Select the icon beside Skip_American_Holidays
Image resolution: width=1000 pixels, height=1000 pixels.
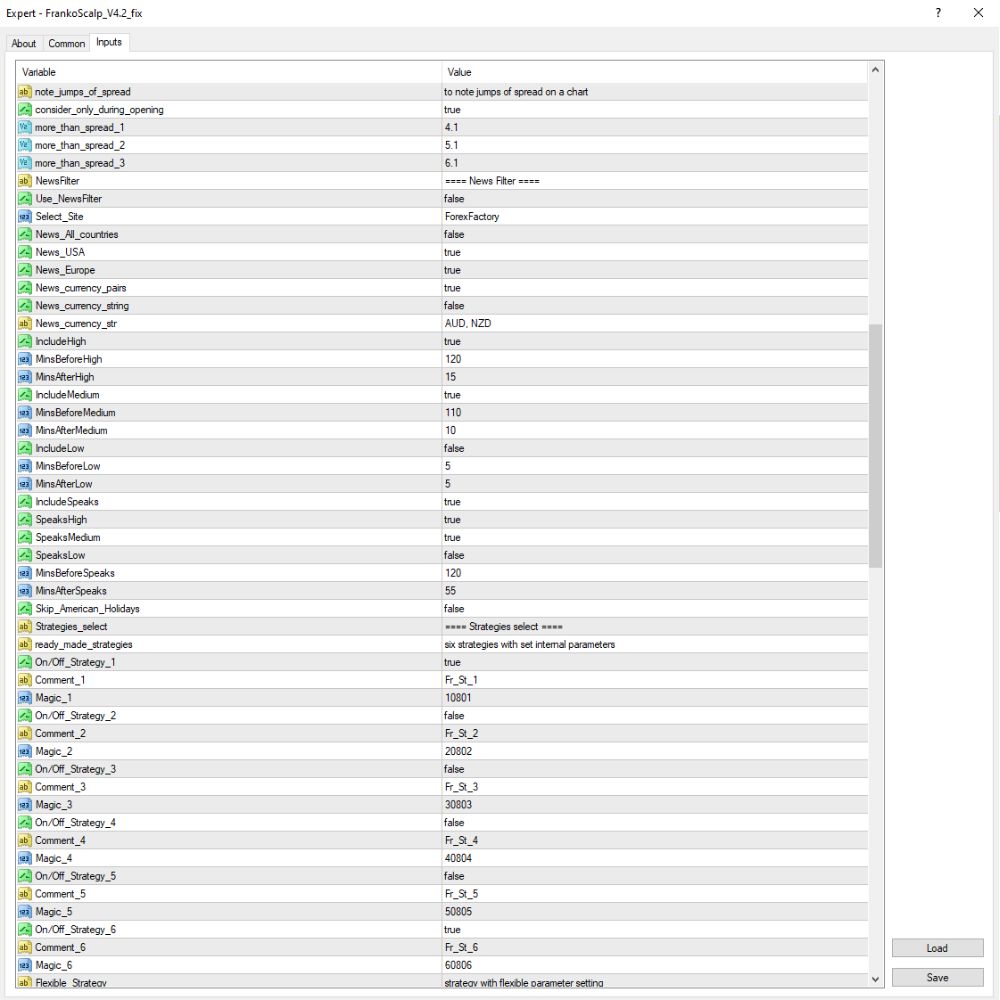pyautogui.click(x=25, y=609)
